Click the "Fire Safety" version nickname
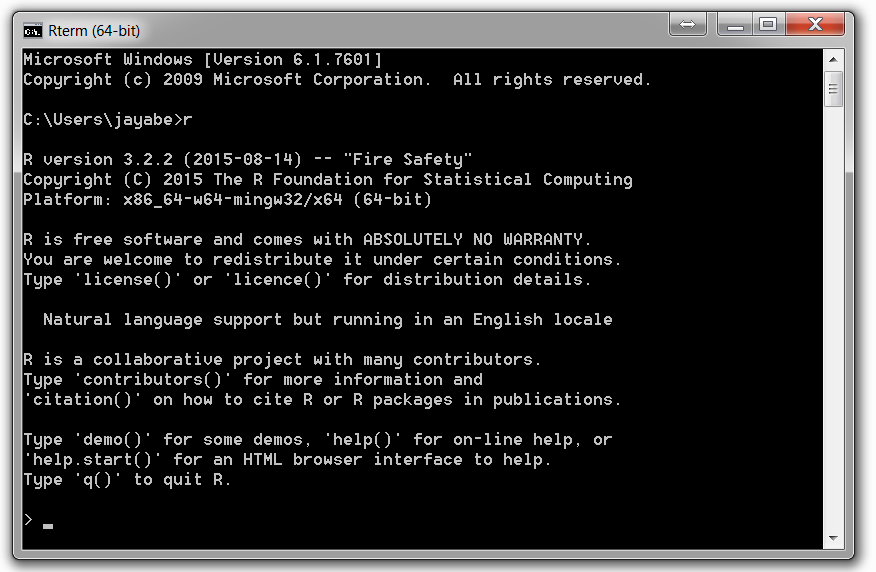 (408, 160)
